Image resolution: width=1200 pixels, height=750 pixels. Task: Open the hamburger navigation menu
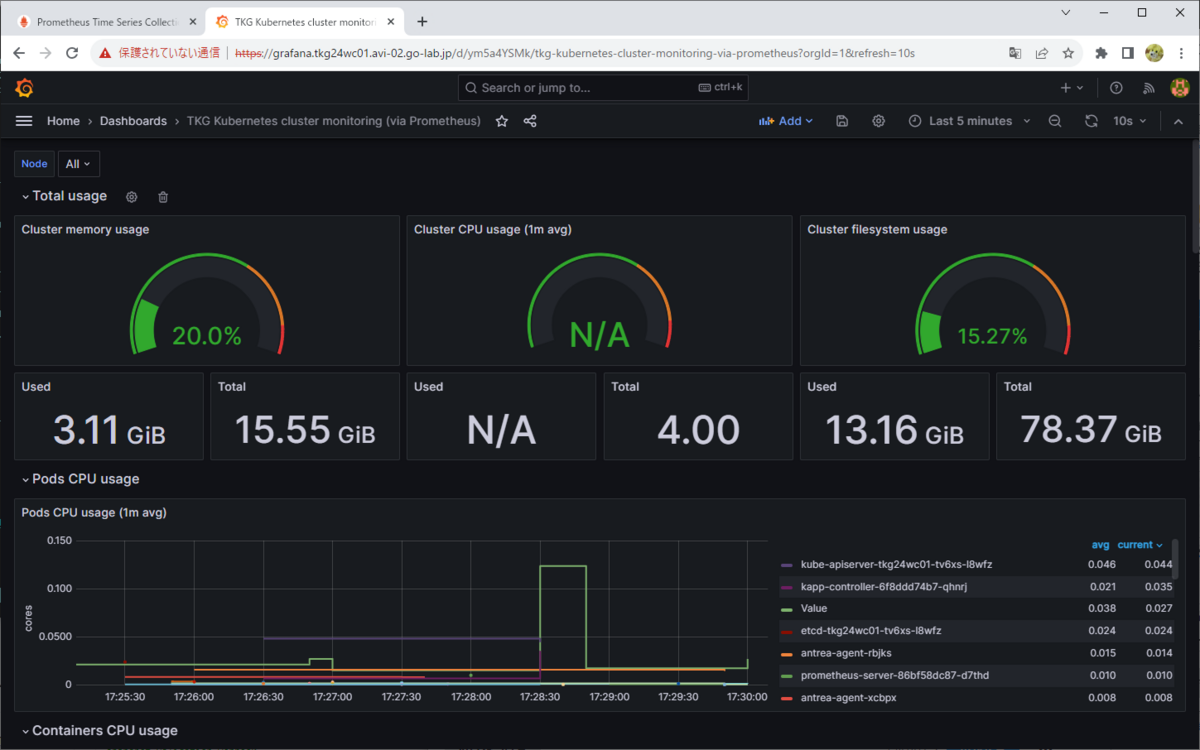coord(24,121)
